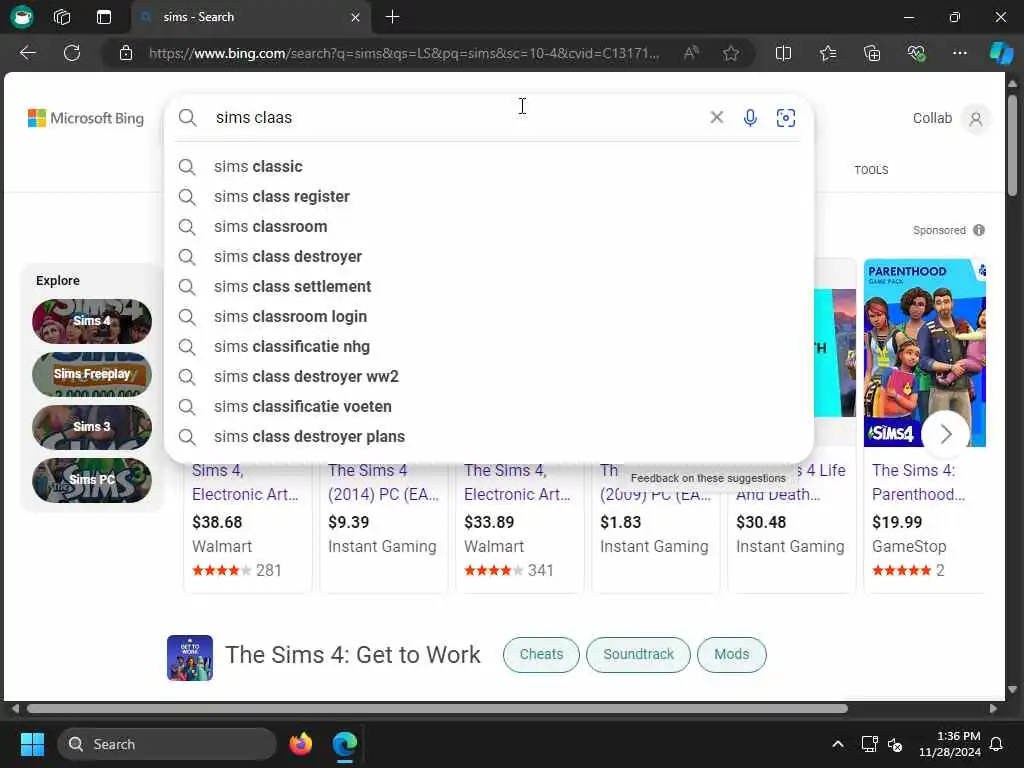The width and height of the screenshot is (1024, 768).
Task: Open the 'The Sims 4 (2014) PC' listing
Action: (x=383, y=482)
